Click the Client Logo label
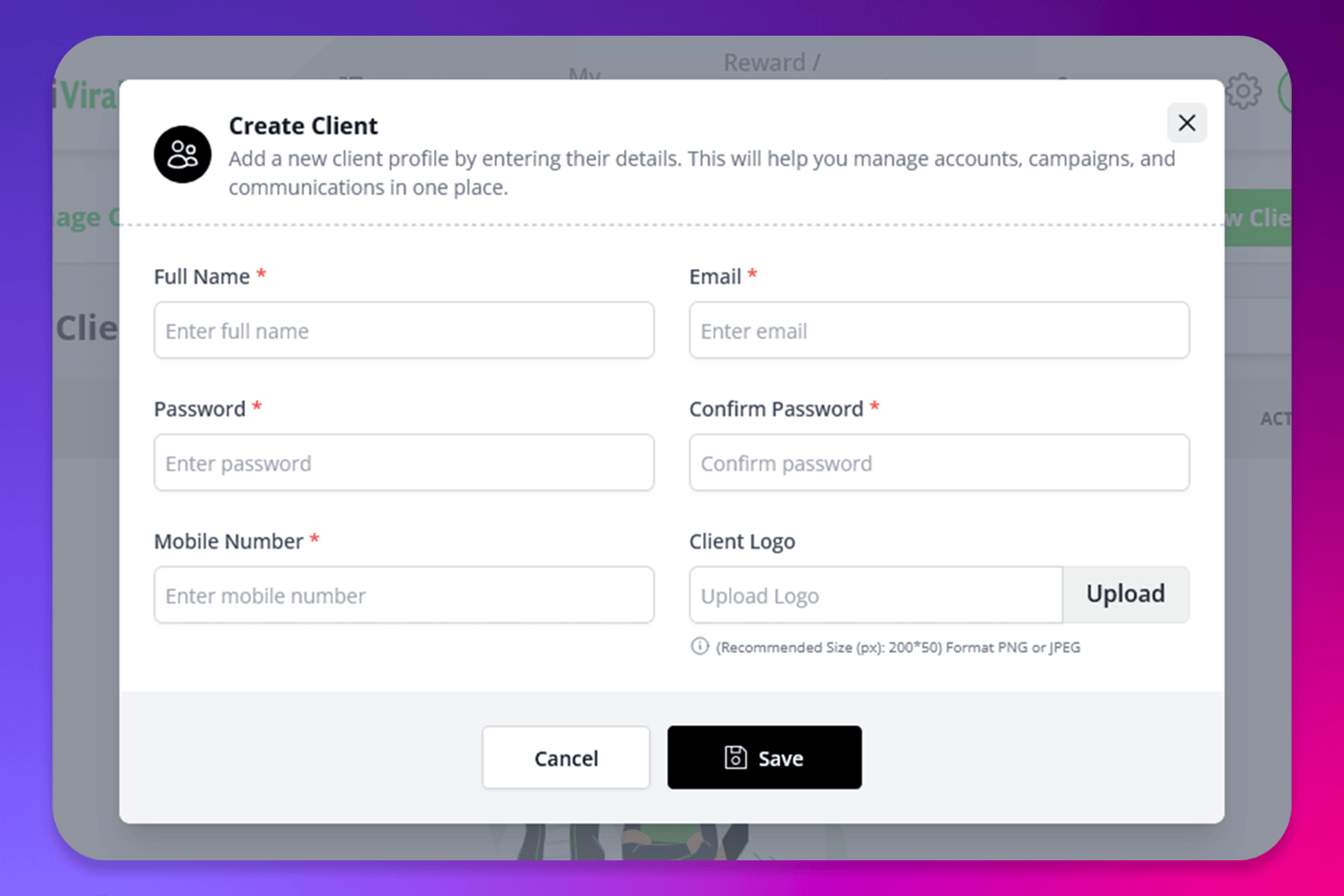 742,542
